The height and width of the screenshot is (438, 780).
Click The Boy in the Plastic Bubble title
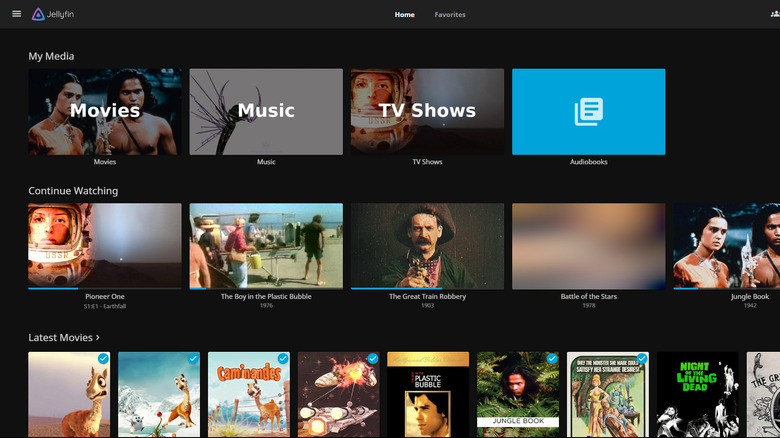point(266,297)
